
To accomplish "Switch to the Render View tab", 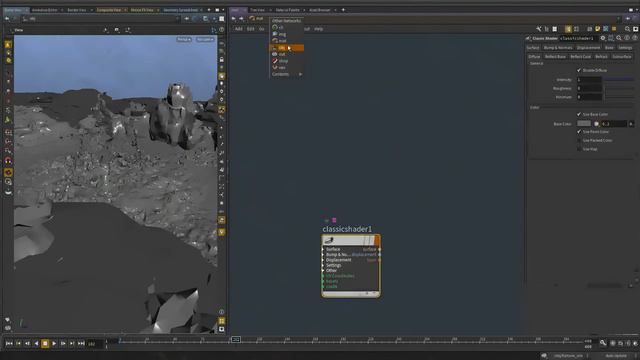I will (x=77, y=10).
